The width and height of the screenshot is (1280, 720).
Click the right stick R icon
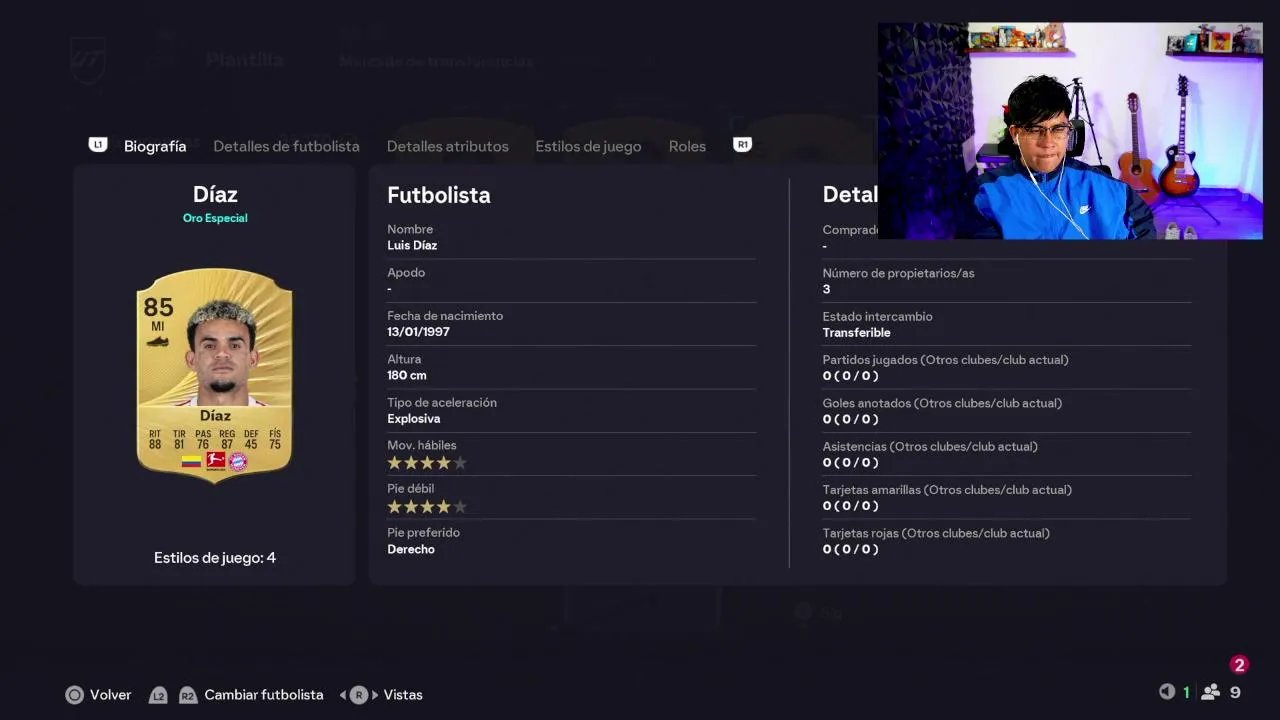click(x=359, y=695)
